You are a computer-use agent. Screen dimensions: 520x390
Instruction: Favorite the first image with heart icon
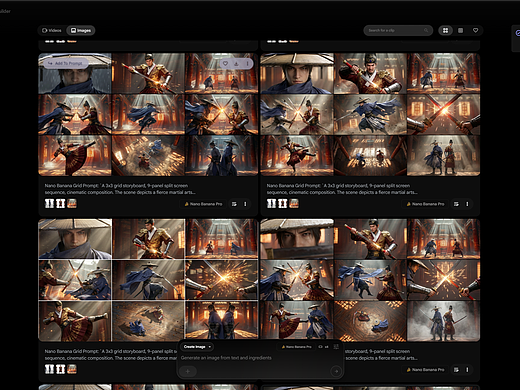(x=225, y=63)
